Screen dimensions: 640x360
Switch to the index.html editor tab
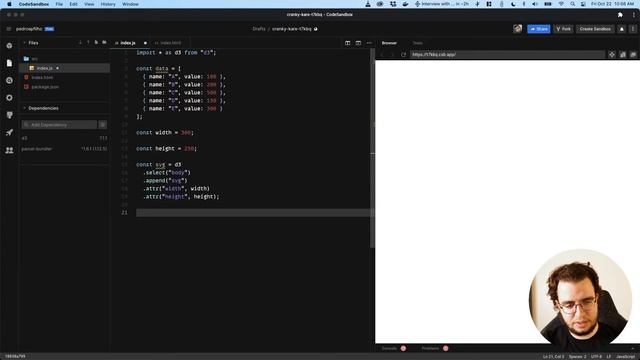tap(170, 43)
